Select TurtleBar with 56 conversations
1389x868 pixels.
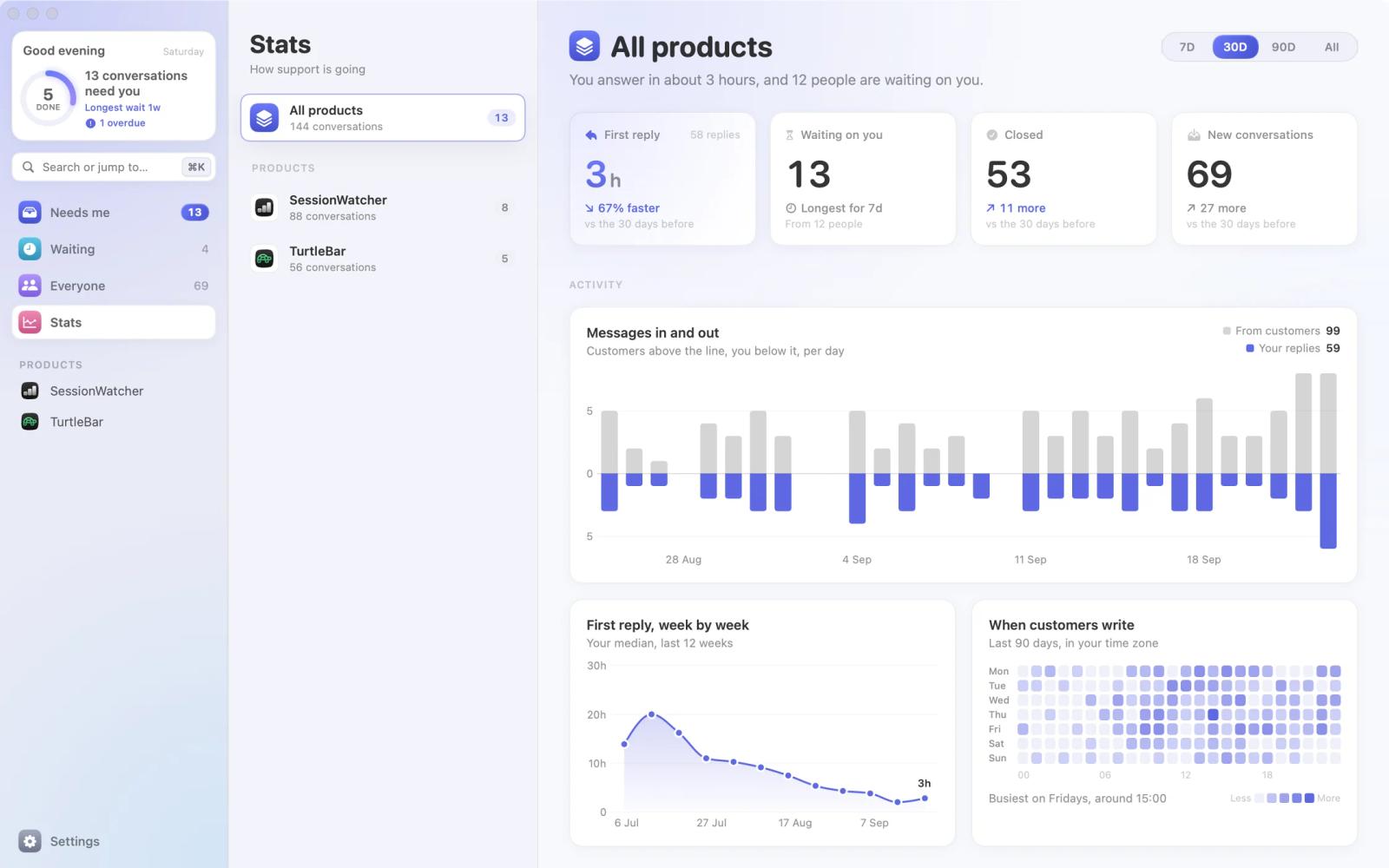point(383,259)
